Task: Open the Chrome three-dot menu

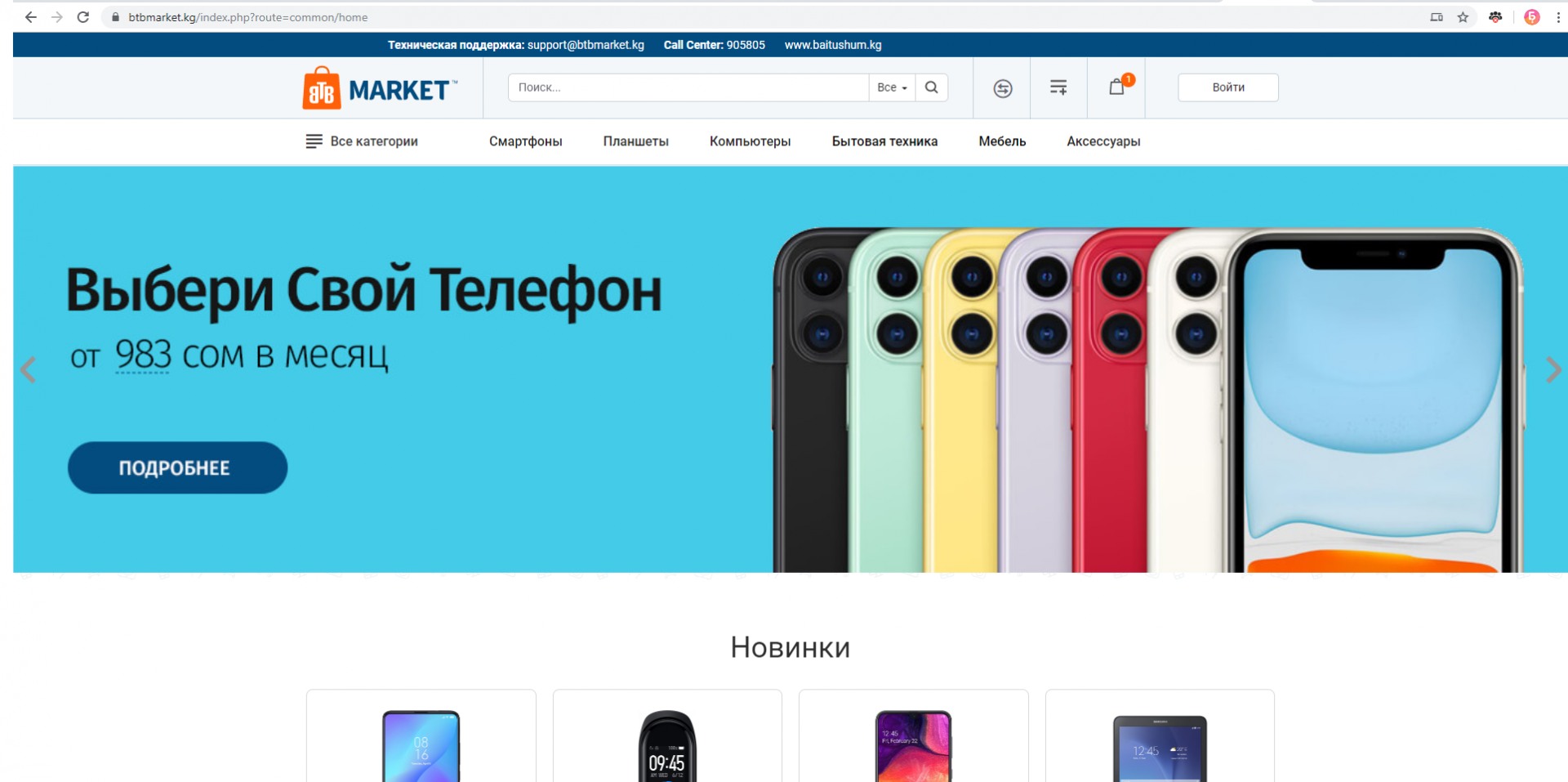Action: point(1558,17)
